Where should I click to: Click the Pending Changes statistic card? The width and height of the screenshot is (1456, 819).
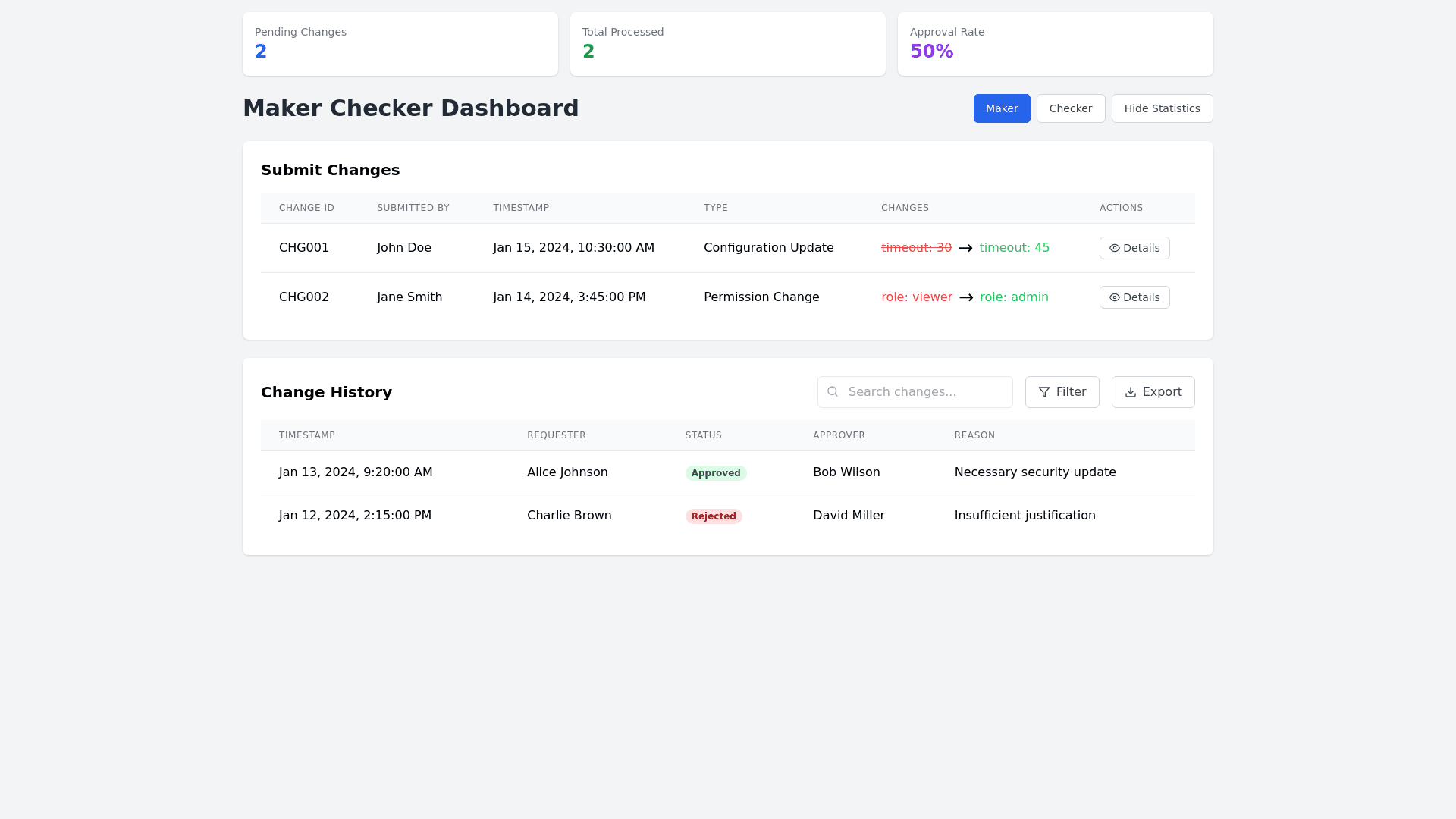[x=400, y=44]
